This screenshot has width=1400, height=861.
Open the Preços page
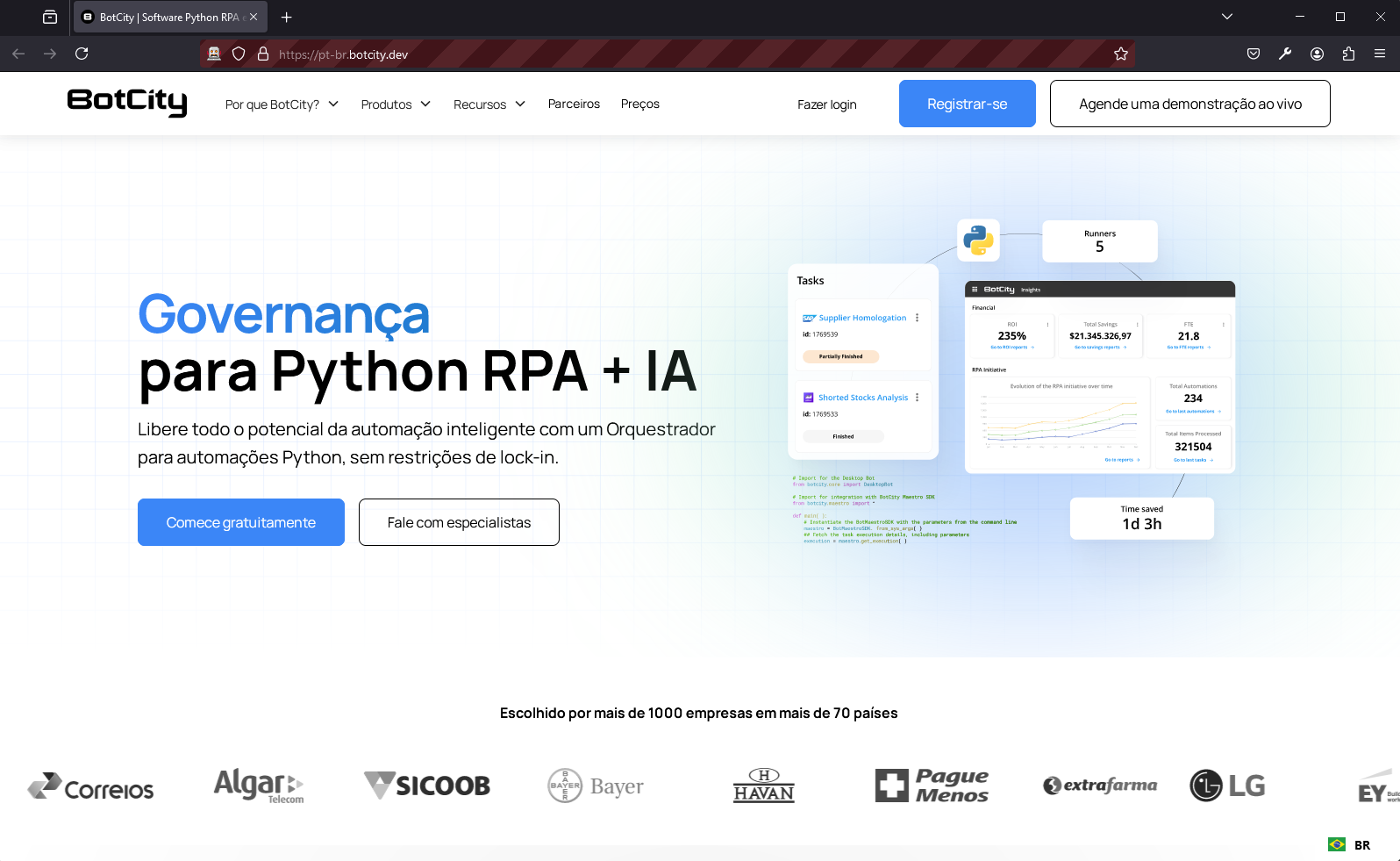639,104
